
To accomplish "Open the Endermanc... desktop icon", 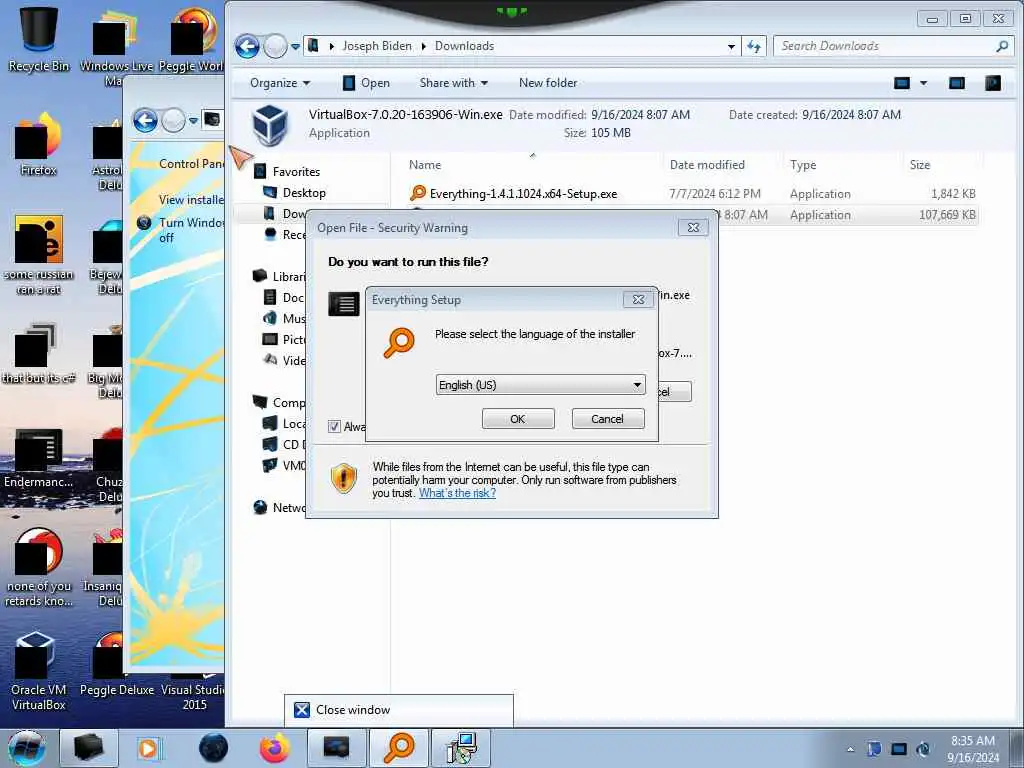I will (x=39, y=458).
